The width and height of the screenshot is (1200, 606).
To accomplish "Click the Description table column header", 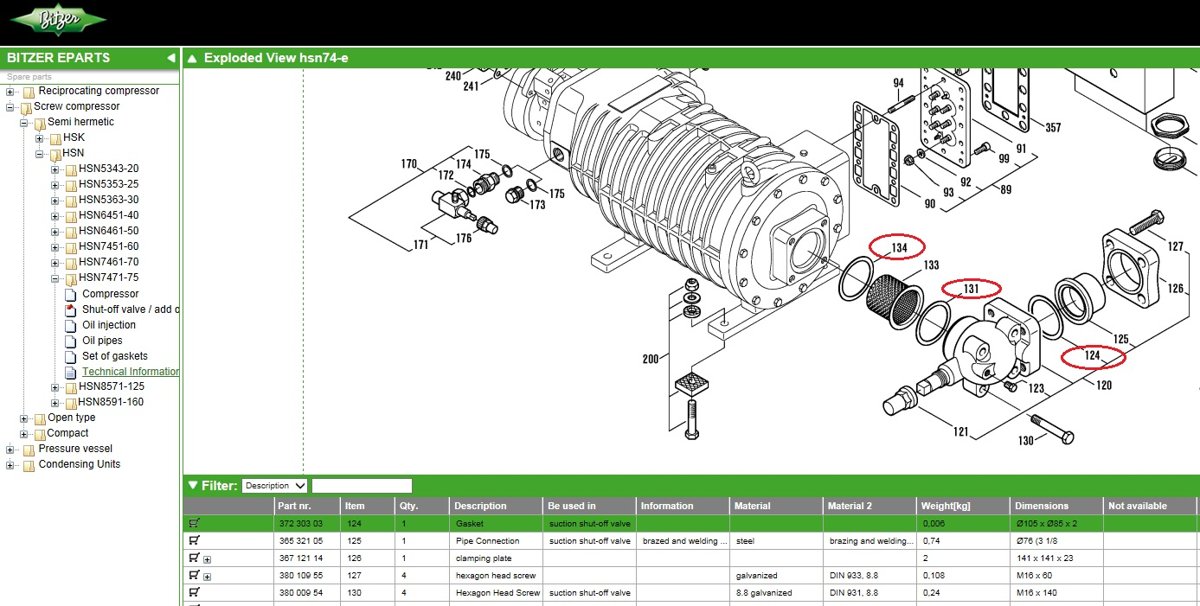I will click(496, 506).
